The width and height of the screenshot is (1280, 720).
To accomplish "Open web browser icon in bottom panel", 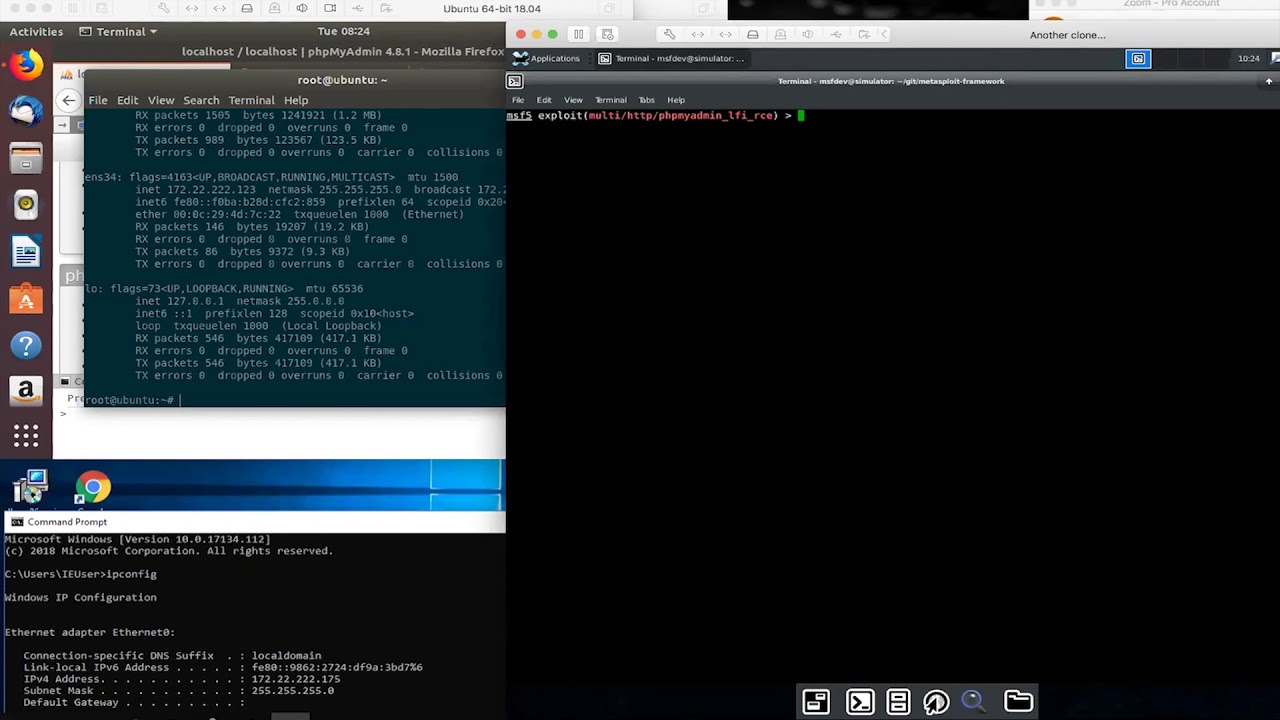I will pyautogui.click(x=936, y=702).
